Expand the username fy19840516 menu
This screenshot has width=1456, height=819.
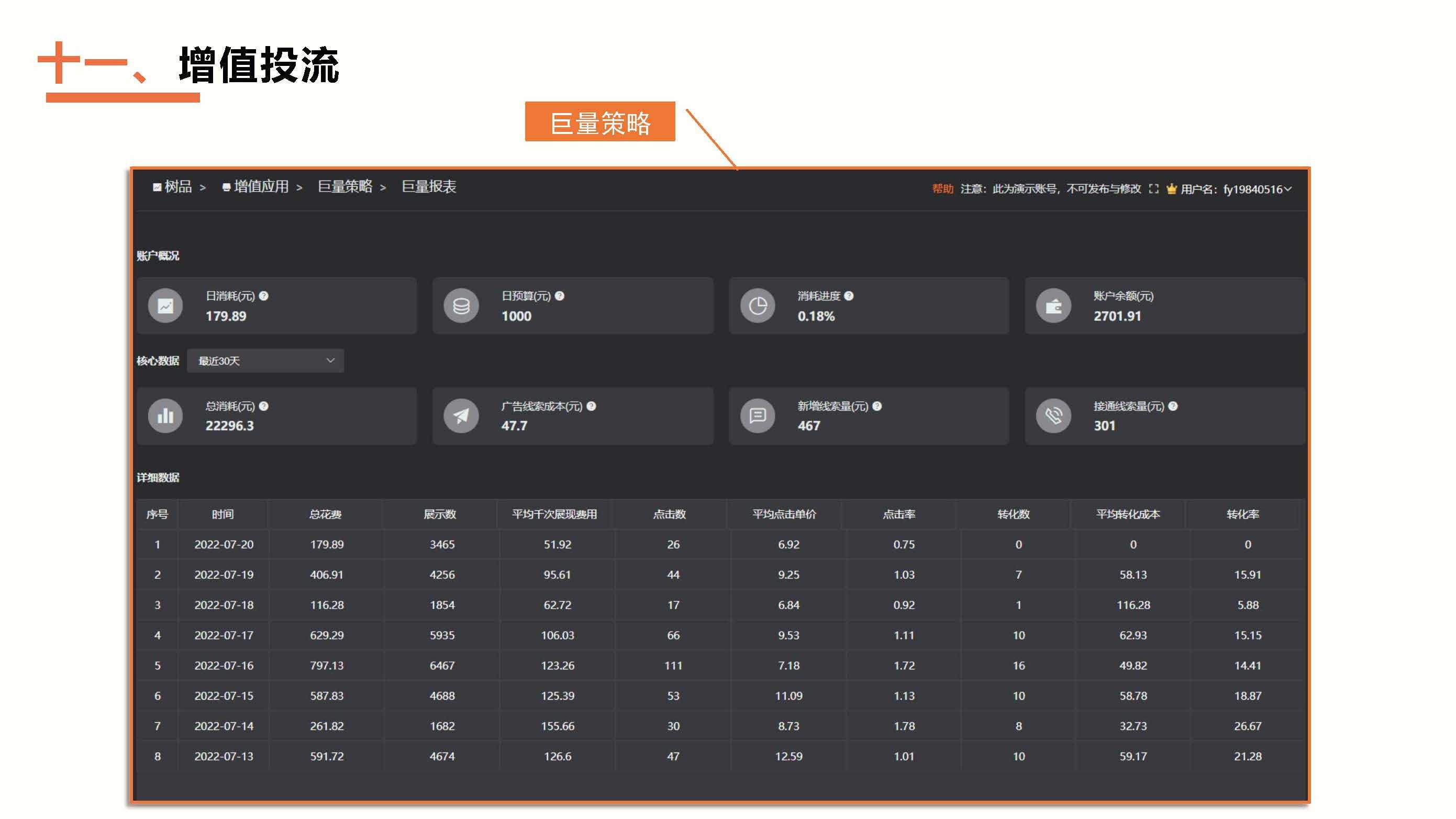1258,189
